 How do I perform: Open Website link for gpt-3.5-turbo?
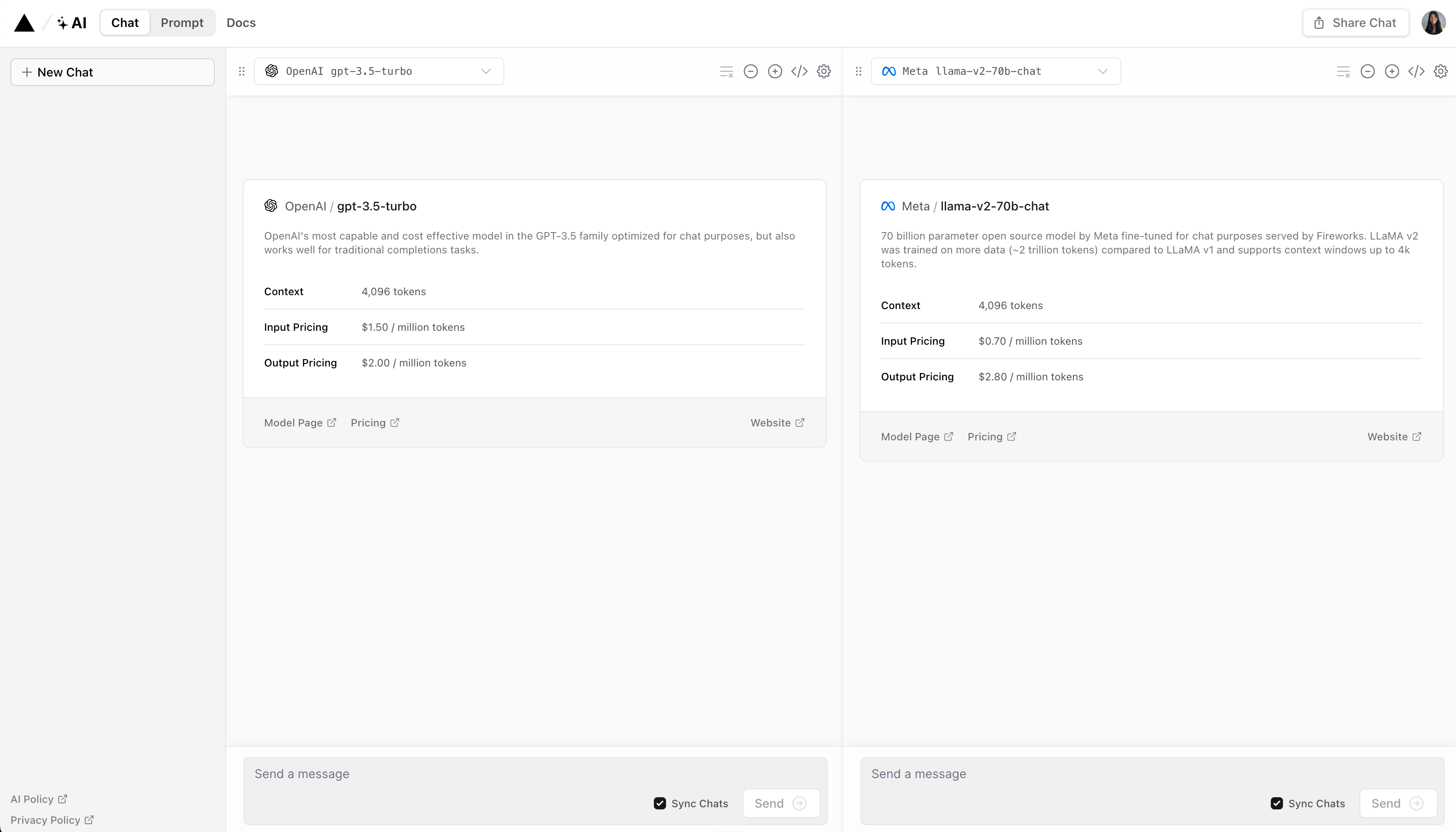click(x=778, y=423)
